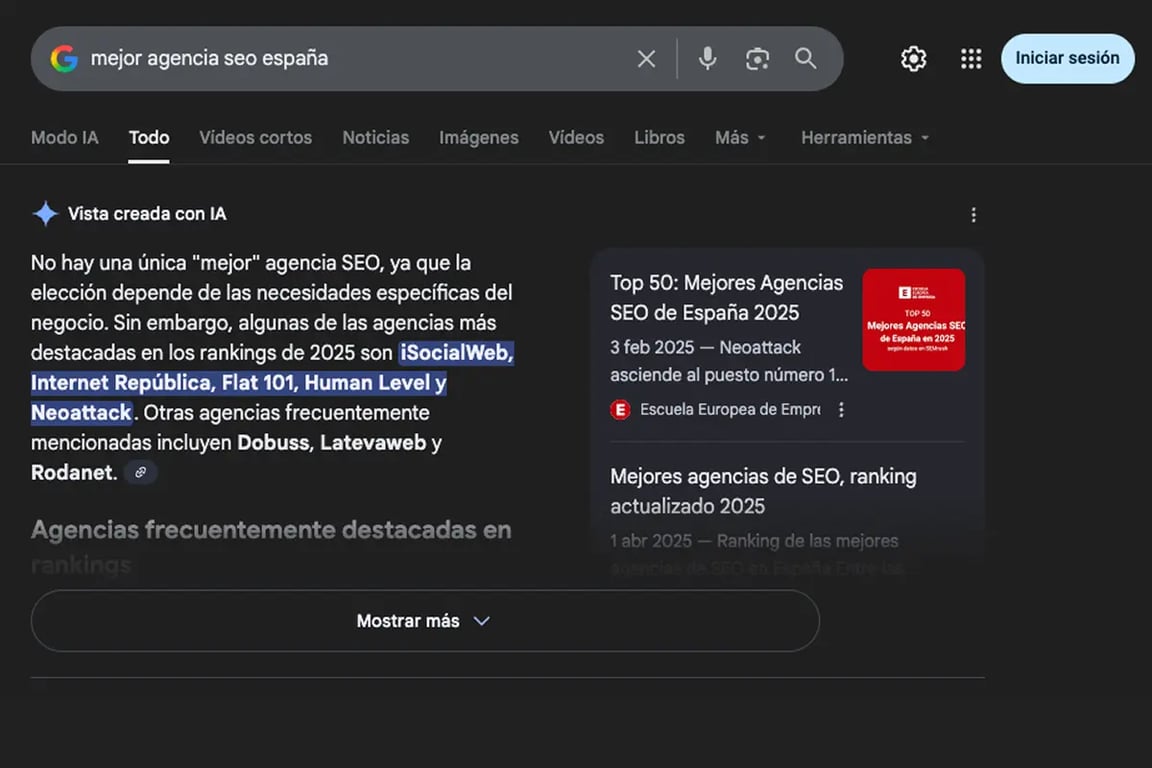The height and width of the screenshot is (768, 1152).
Task: Switch to the Imágenes tab
Action: tap(479, 137)
